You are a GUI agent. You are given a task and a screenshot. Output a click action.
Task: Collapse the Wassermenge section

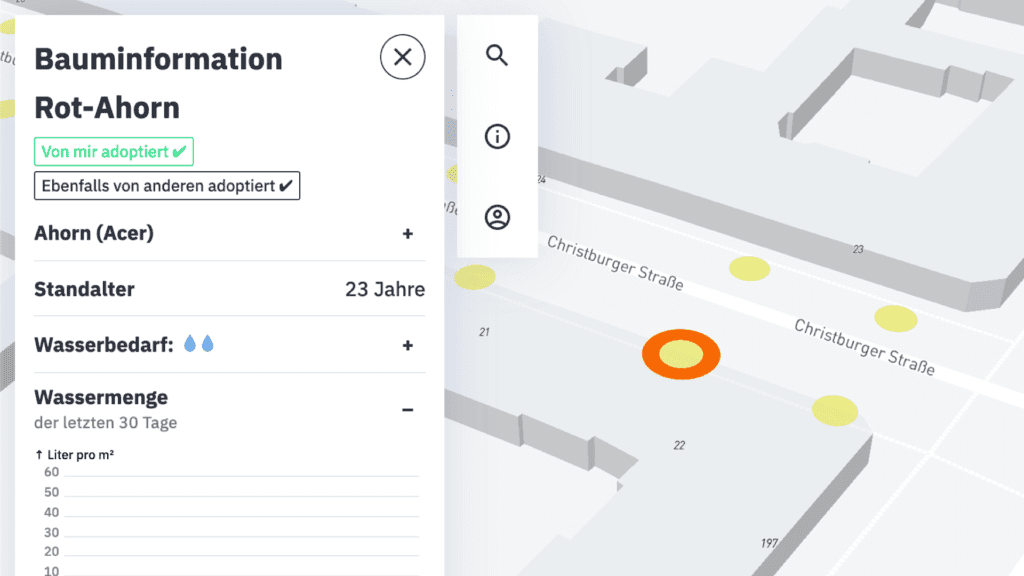408,410
